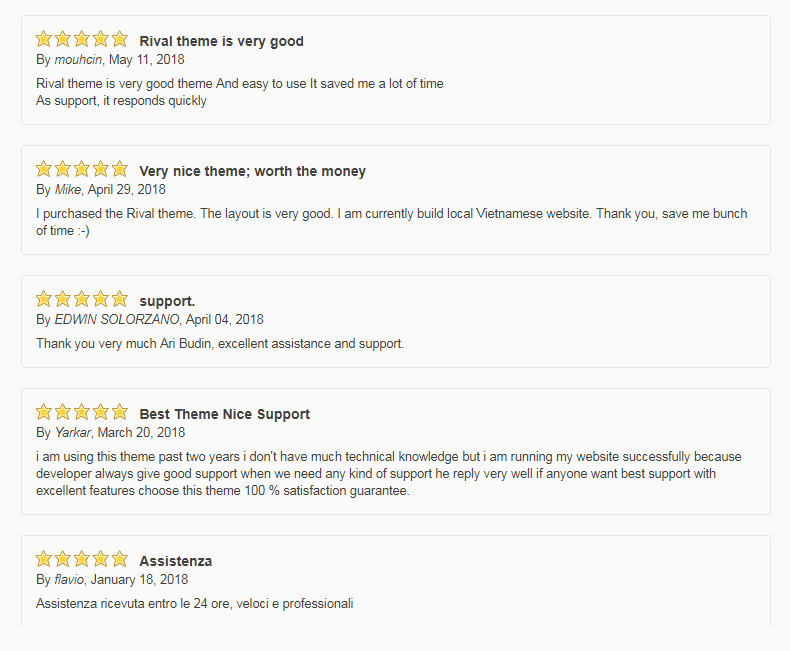Click the March 20, 2018 review date

point(141,432)
